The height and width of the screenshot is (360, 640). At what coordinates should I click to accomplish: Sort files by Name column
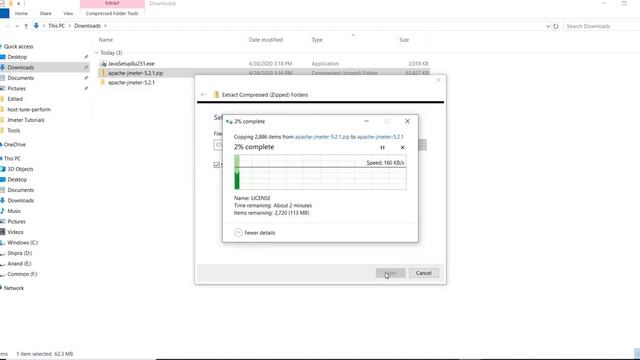click(x=106, y=40)
